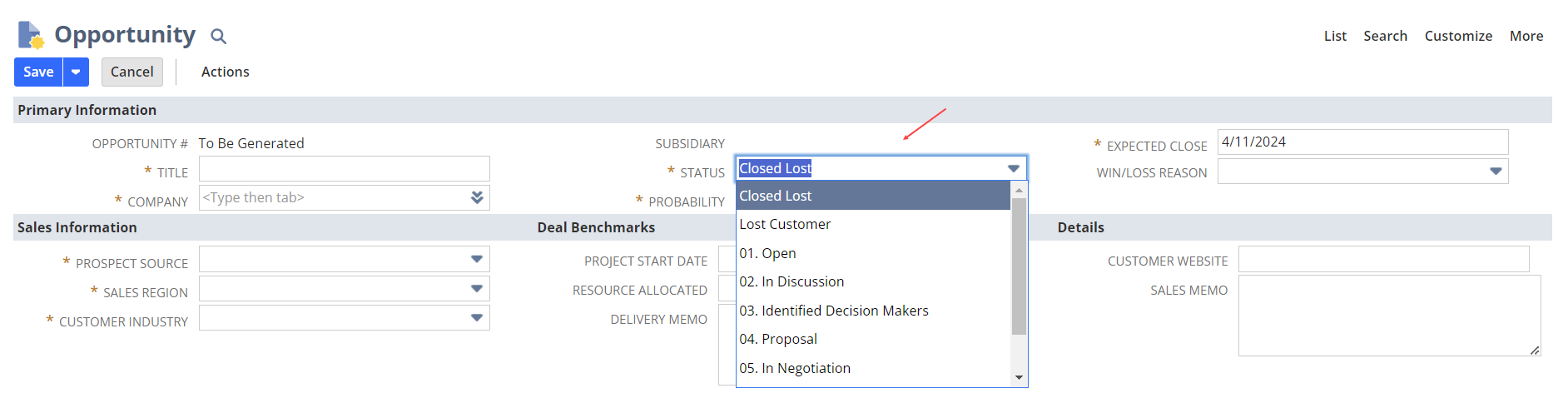Open the Win/Loss Reason dropdown
1568x398 pixels.
coord(1496,172)
